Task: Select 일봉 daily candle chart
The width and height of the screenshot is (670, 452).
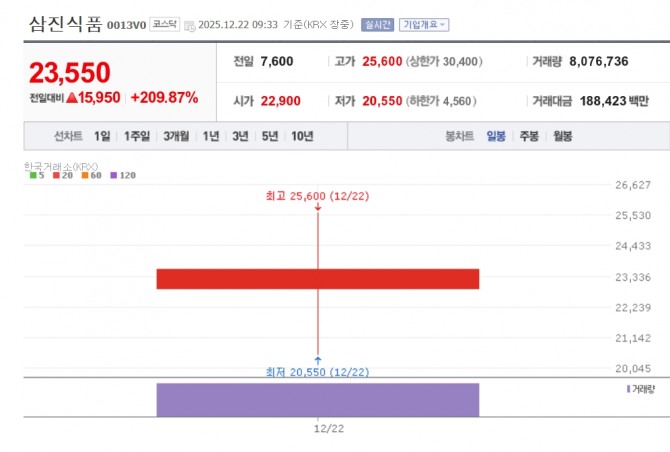Action: tap(497, 136)
